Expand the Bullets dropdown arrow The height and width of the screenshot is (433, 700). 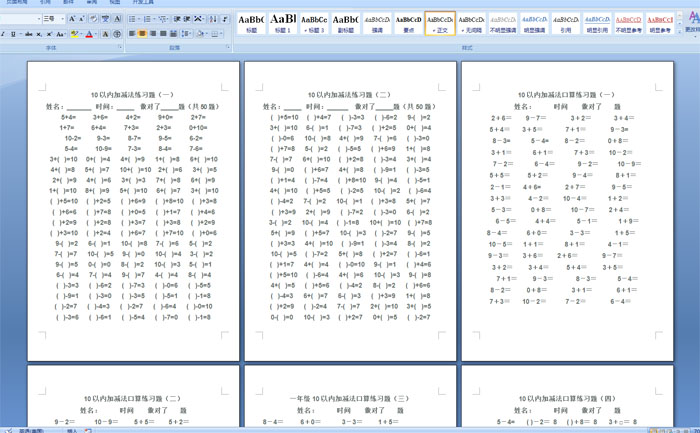point(139,19)
